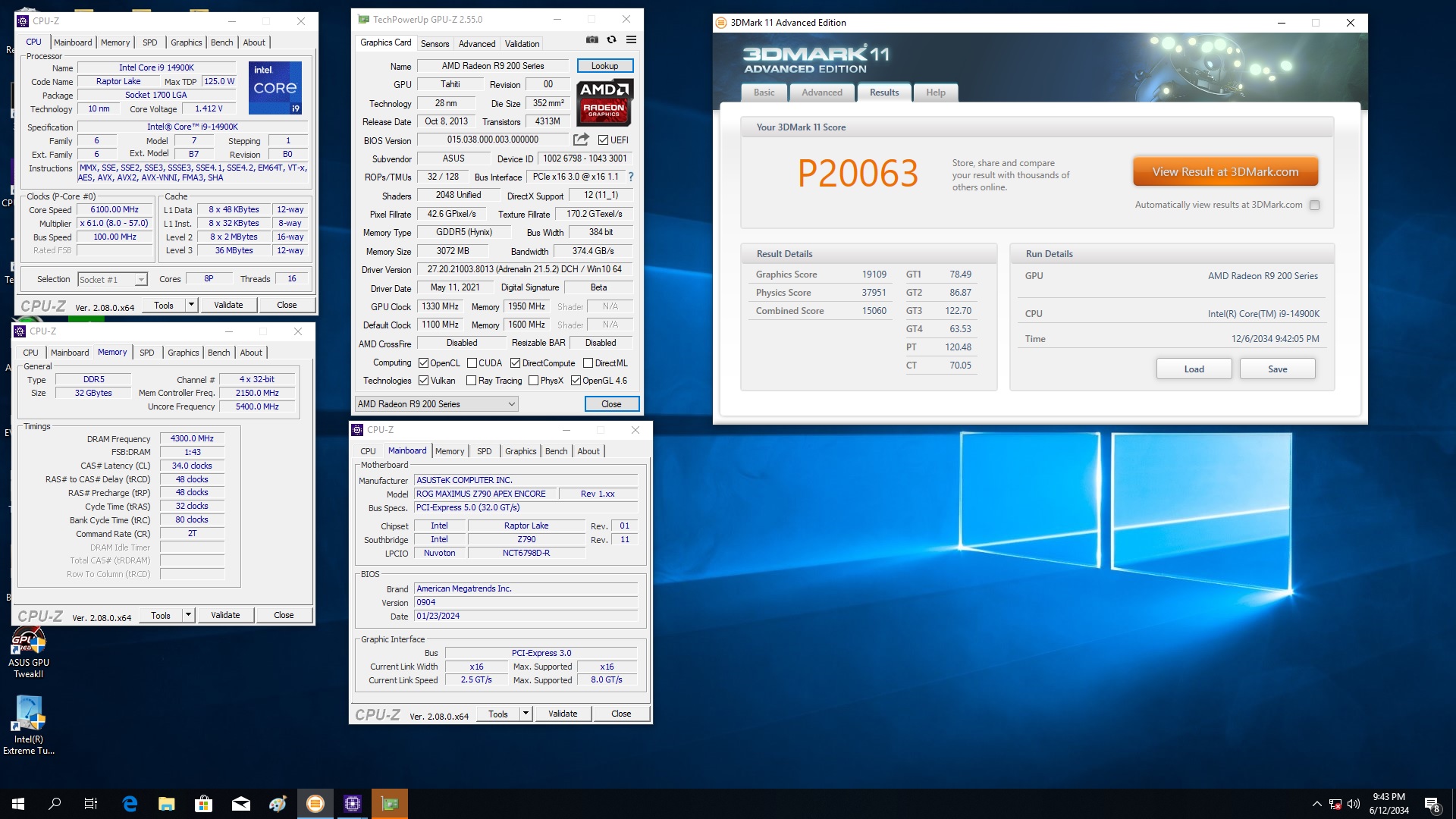Toggle PhysX checkbox
Viewport: 1456px width, 819px height.
pos(533,381)
